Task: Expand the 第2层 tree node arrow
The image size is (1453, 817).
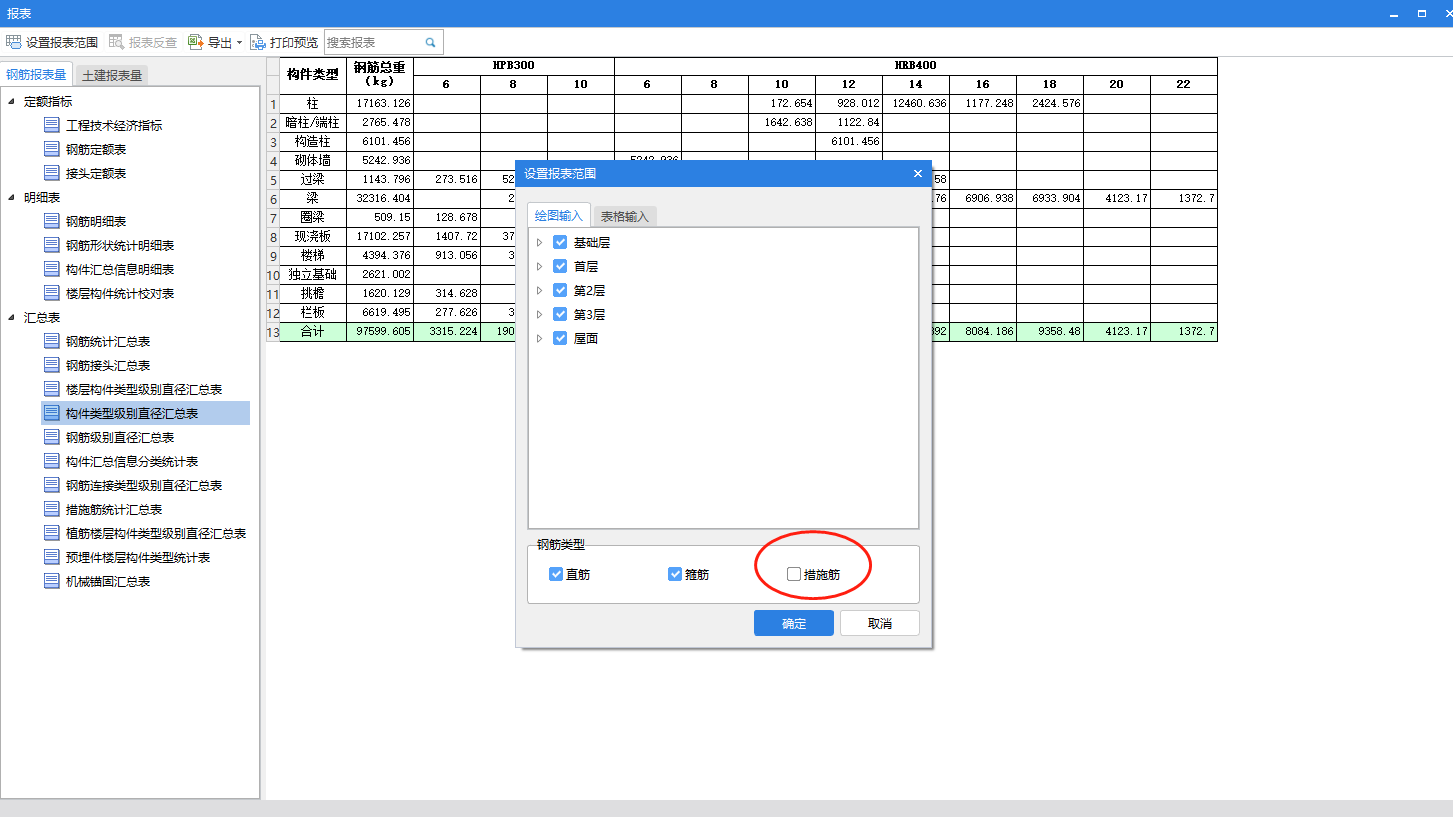Action: click(540, 290)
